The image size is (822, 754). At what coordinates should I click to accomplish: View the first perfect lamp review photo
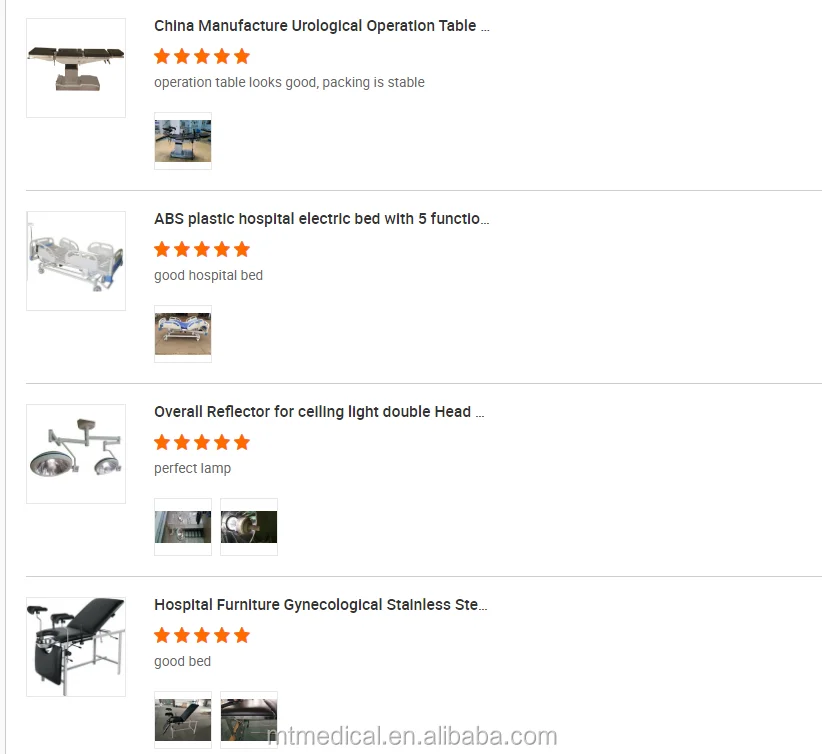point(183,527)
